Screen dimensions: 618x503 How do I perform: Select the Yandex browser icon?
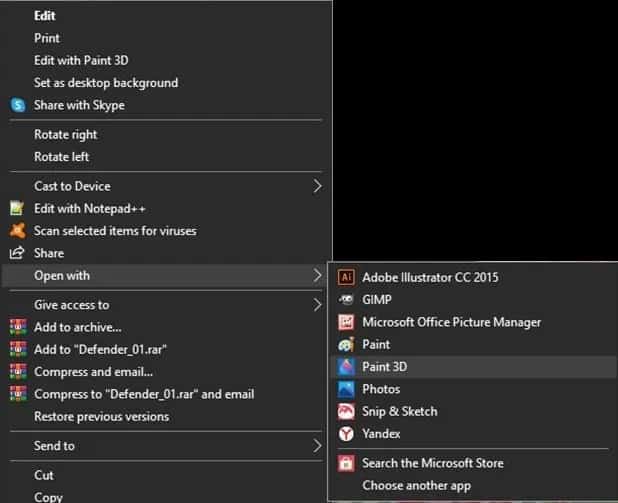point(347,434)
